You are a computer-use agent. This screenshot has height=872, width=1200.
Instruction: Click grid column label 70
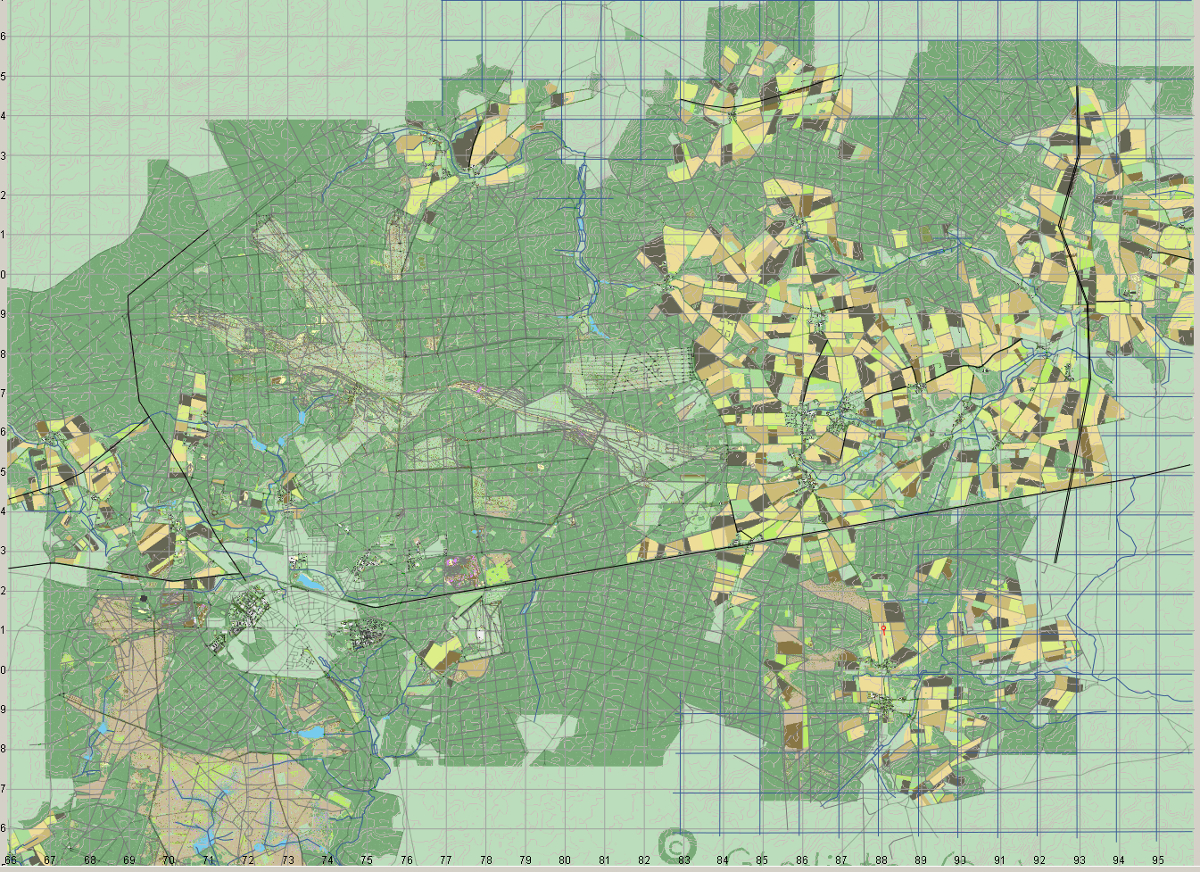169,860
